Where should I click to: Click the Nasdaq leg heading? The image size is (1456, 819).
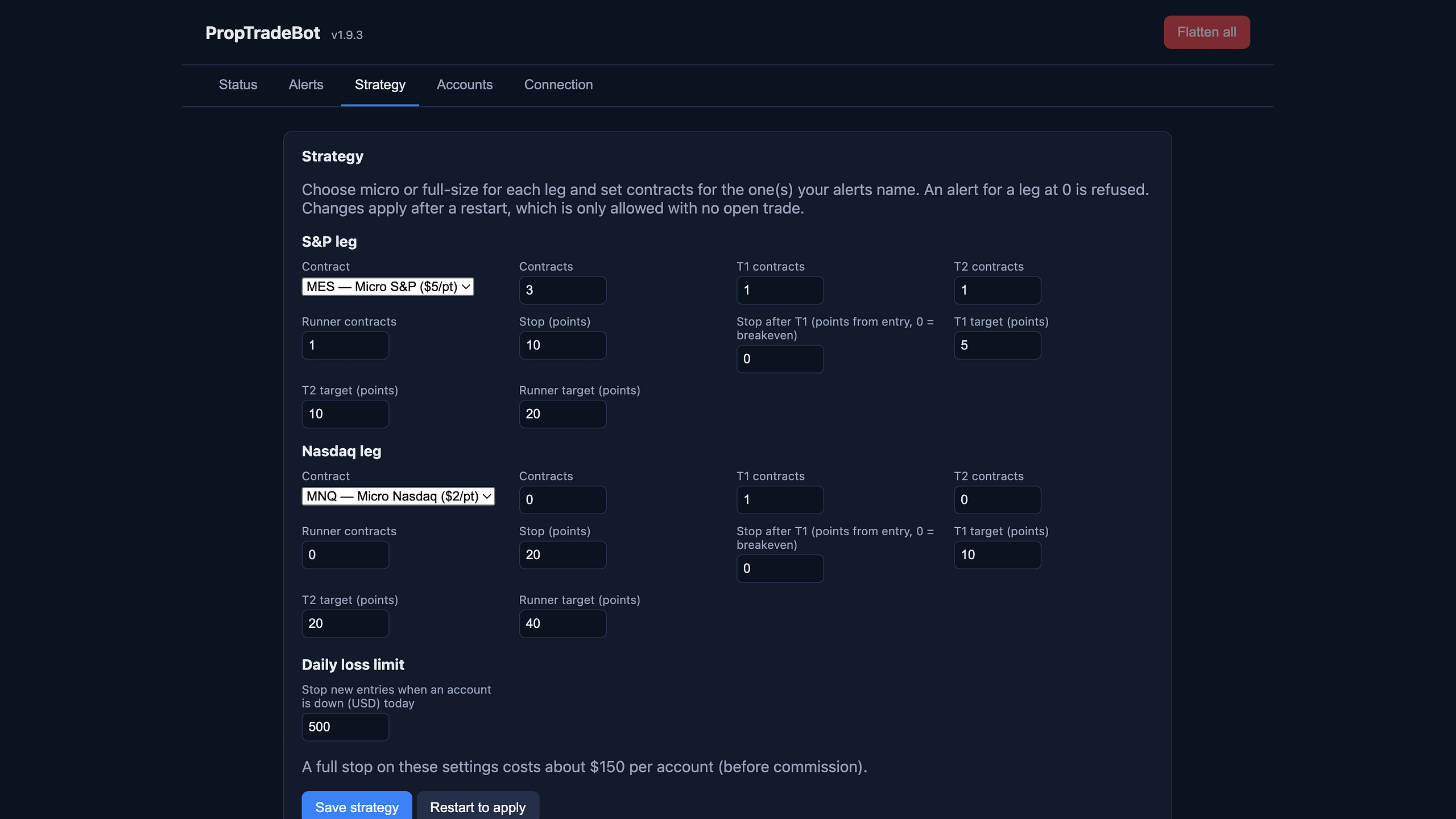pyautogui.click(x=341, y=452)
